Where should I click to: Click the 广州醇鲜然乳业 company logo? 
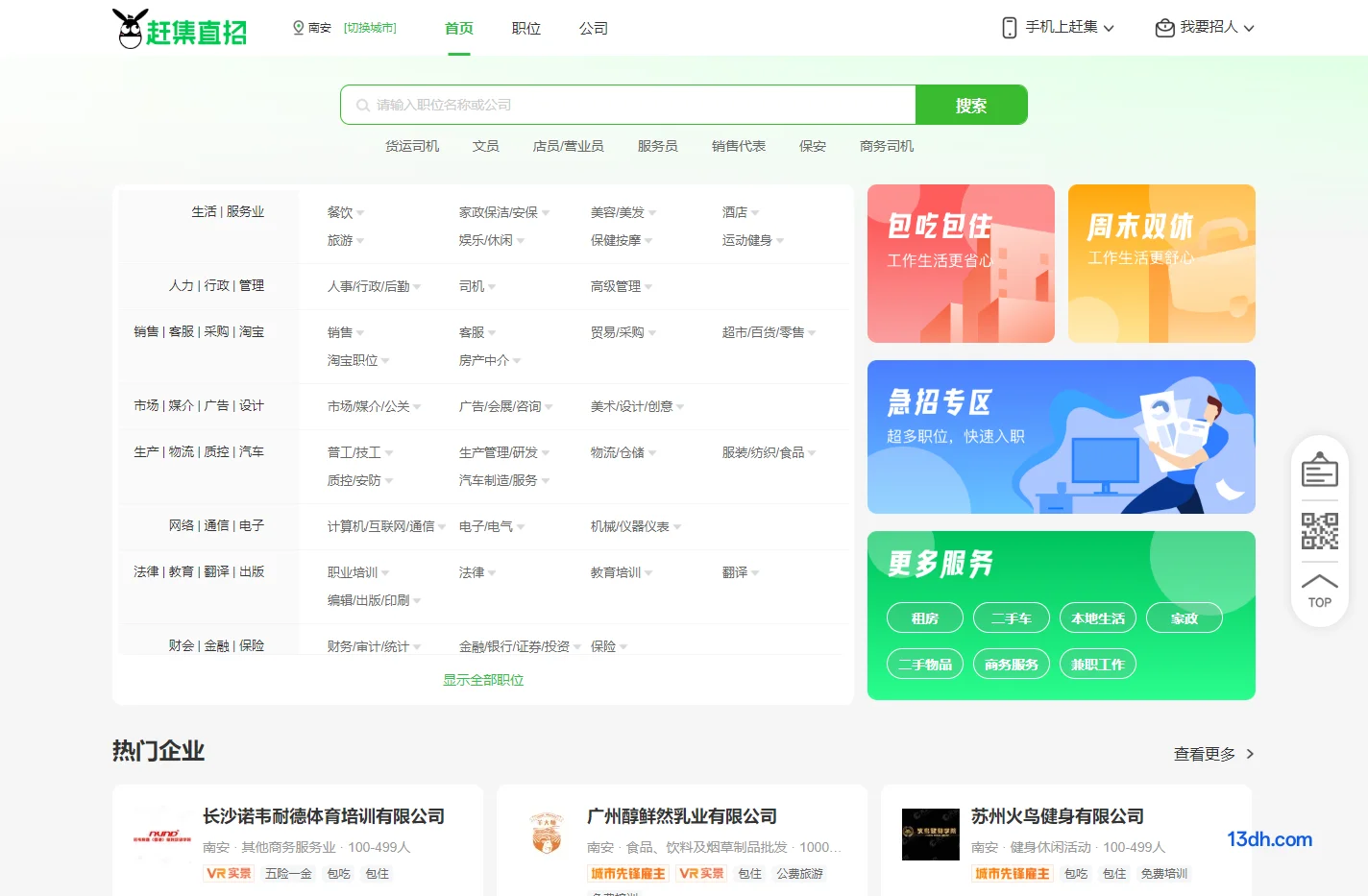(x=546, y=835)
